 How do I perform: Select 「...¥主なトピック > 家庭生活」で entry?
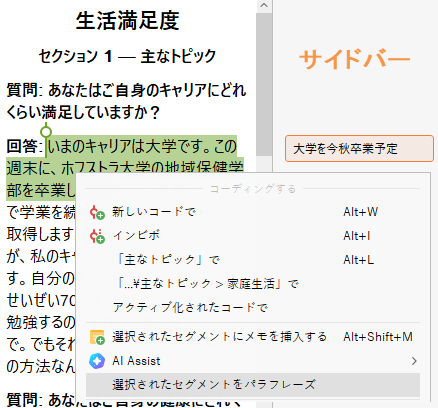click(x=253, y=284)
